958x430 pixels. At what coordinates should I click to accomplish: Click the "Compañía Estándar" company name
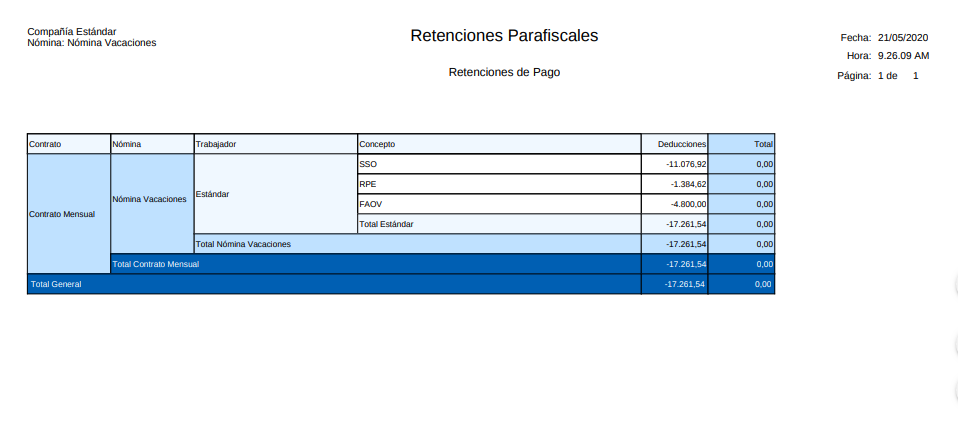(72, 32)
